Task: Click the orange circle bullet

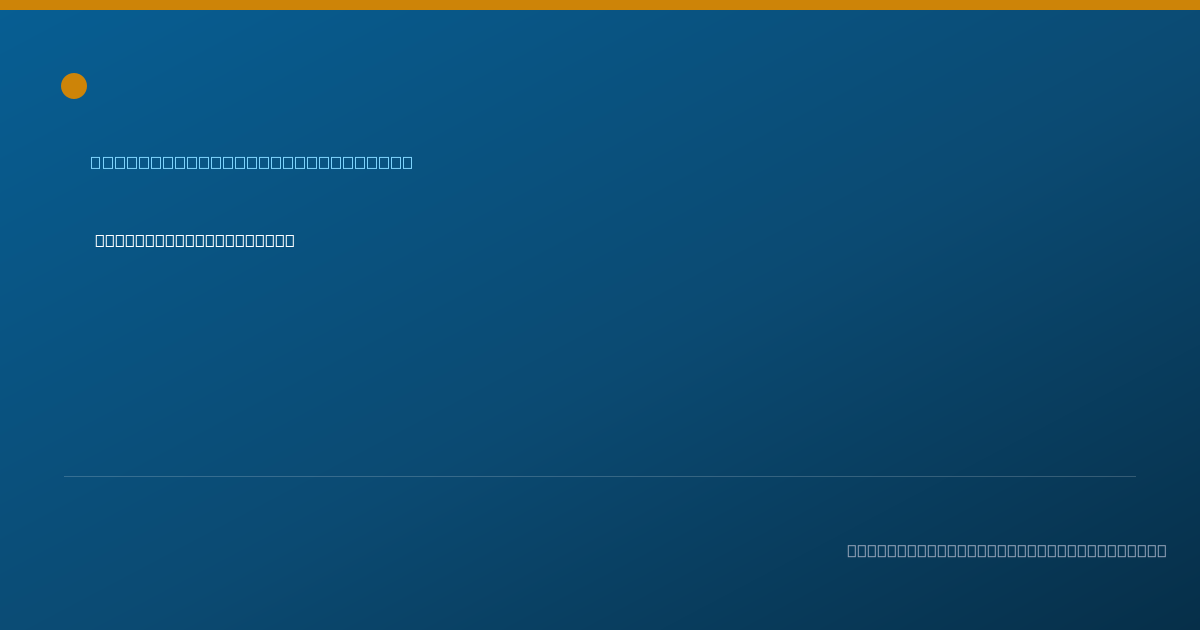Action: pyautogui.click(x=74, y=86)
